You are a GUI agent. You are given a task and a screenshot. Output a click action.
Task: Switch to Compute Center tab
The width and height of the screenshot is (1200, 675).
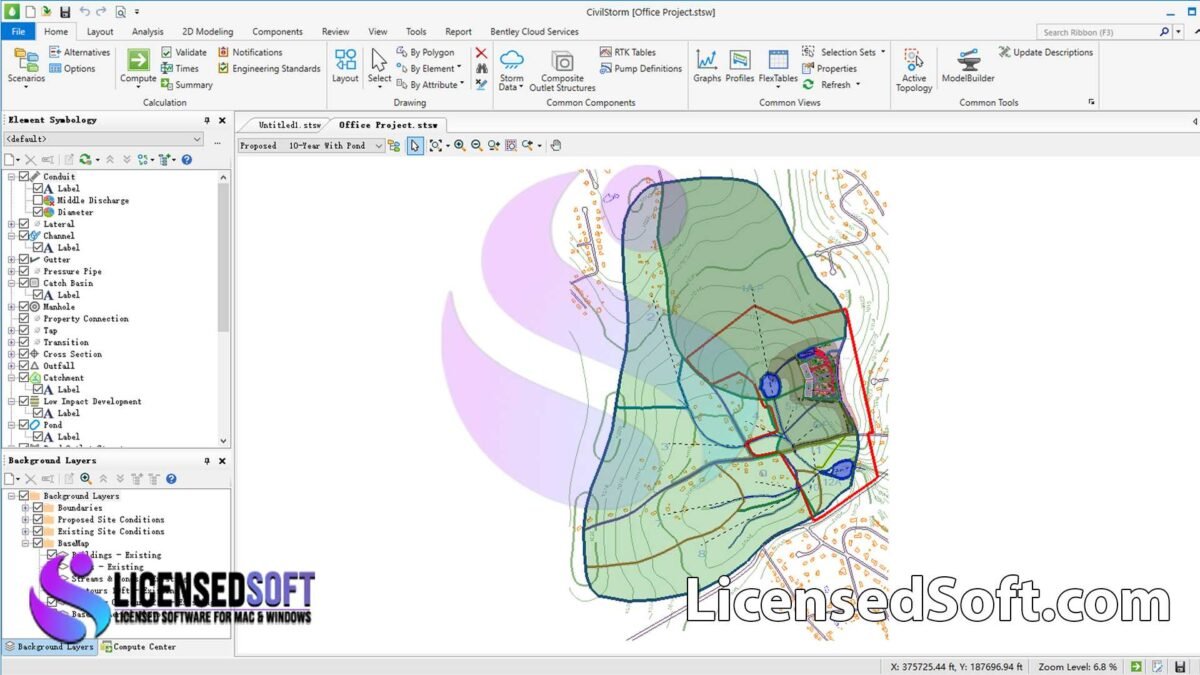pos(139,647)
